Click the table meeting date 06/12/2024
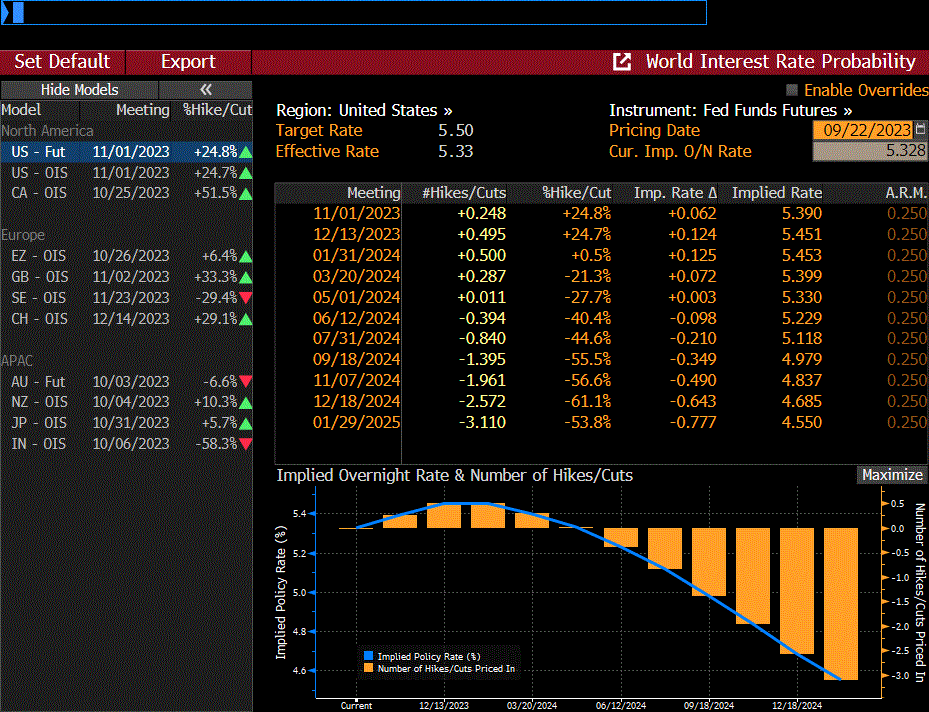The image size is (929, 712). [357, 318]
